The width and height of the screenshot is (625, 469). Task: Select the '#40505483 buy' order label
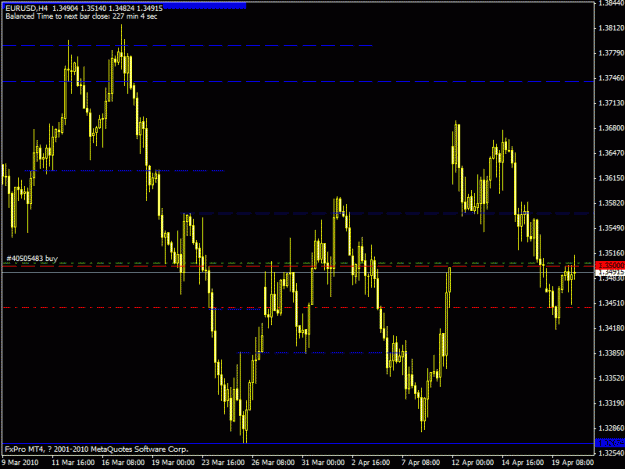(32, 259)
